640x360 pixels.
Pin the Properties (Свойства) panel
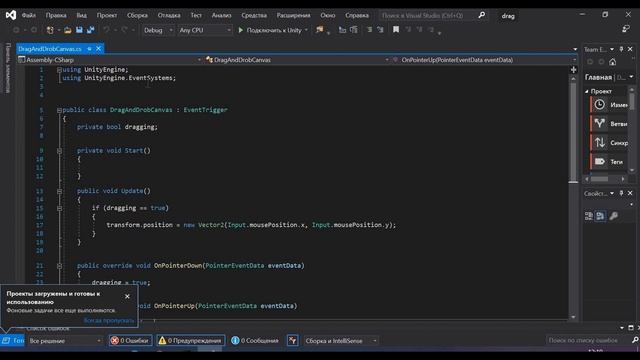621,193
